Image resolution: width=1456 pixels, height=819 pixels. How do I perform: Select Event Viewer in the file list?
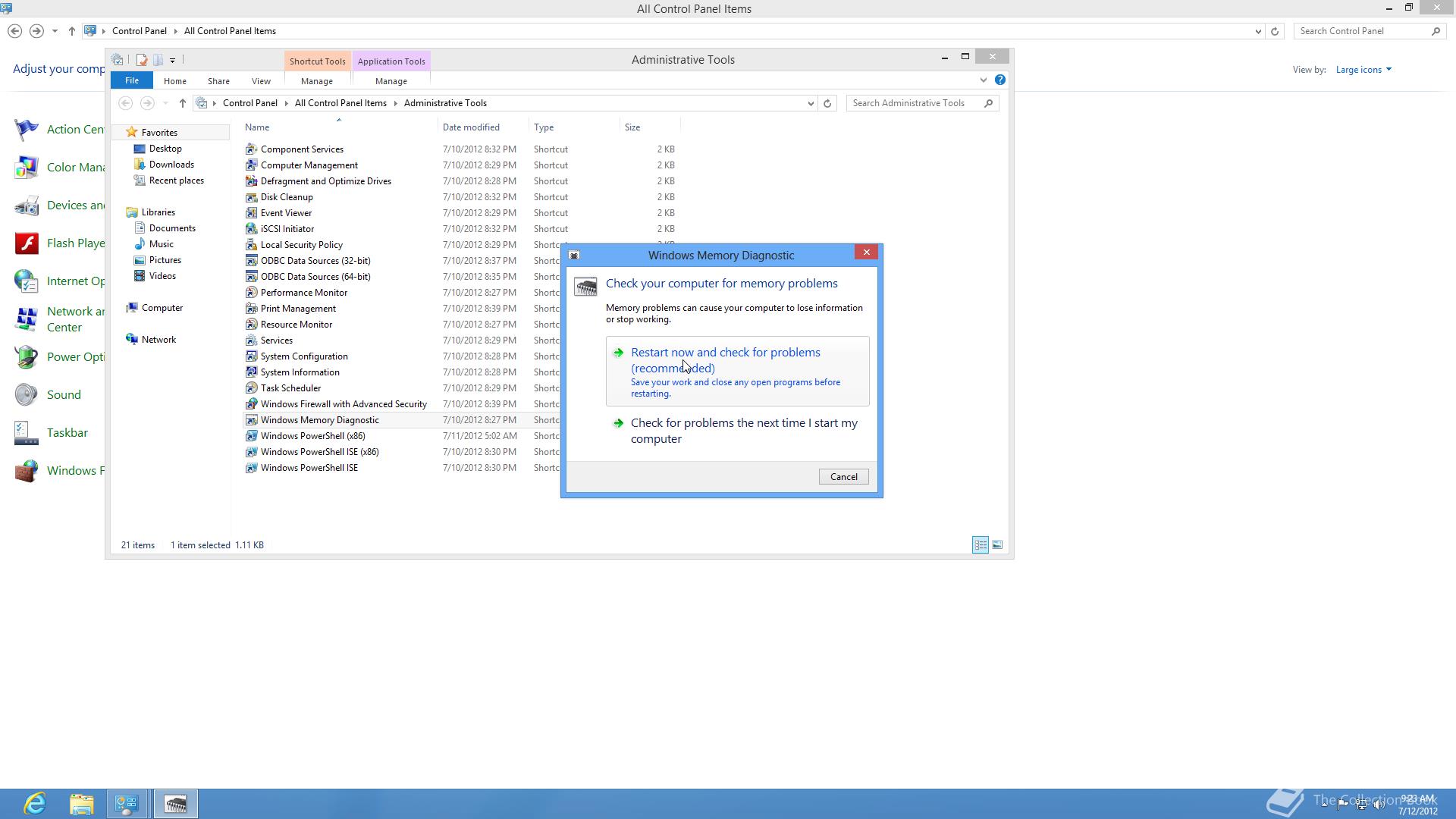[x=286, y=213]
